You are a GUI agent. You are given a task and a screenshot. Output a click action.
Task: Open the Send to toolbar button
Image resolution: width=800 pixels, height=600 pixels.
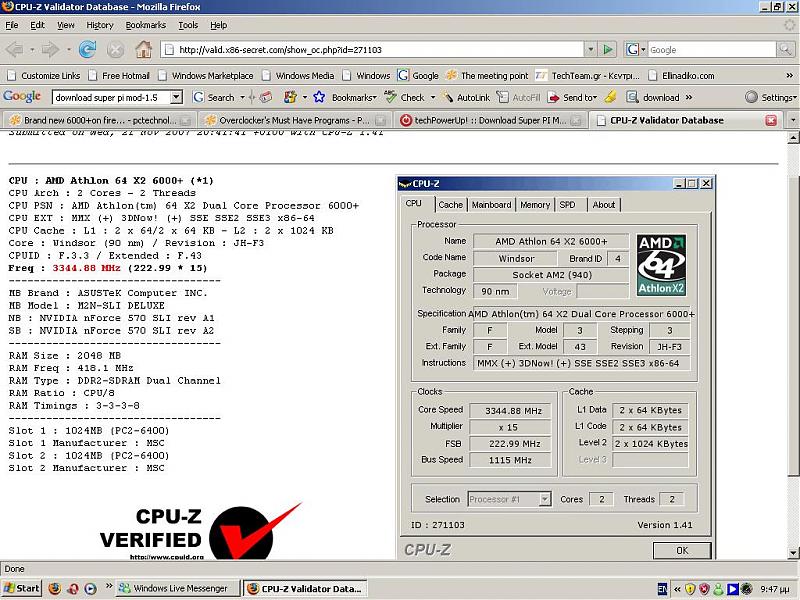coord(571,97)
